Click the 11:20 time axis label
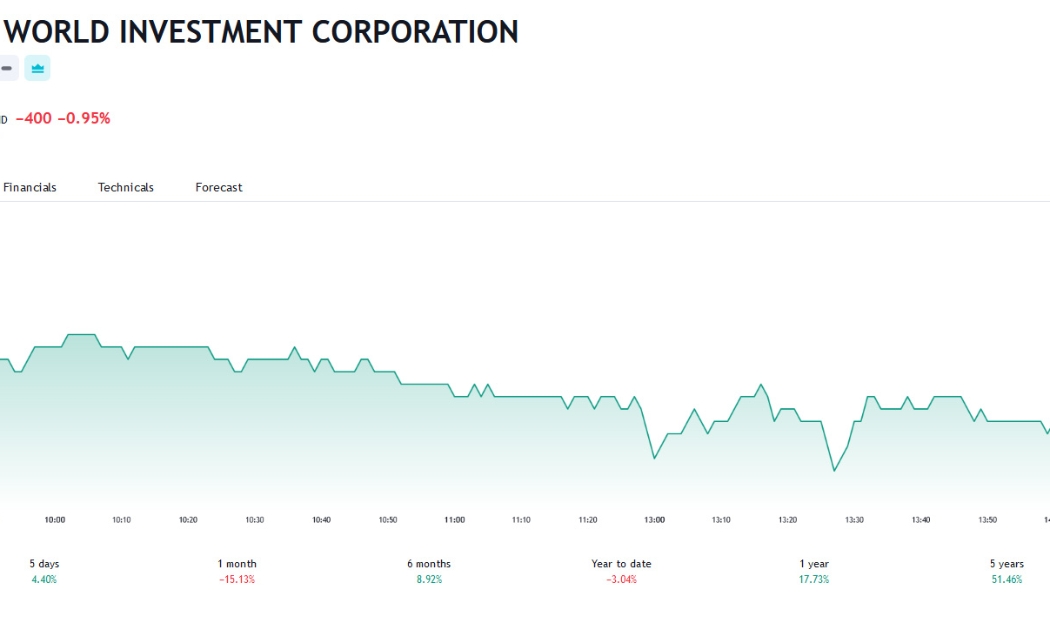This screenshot has width=1050, height=630. tap(588, 520)
